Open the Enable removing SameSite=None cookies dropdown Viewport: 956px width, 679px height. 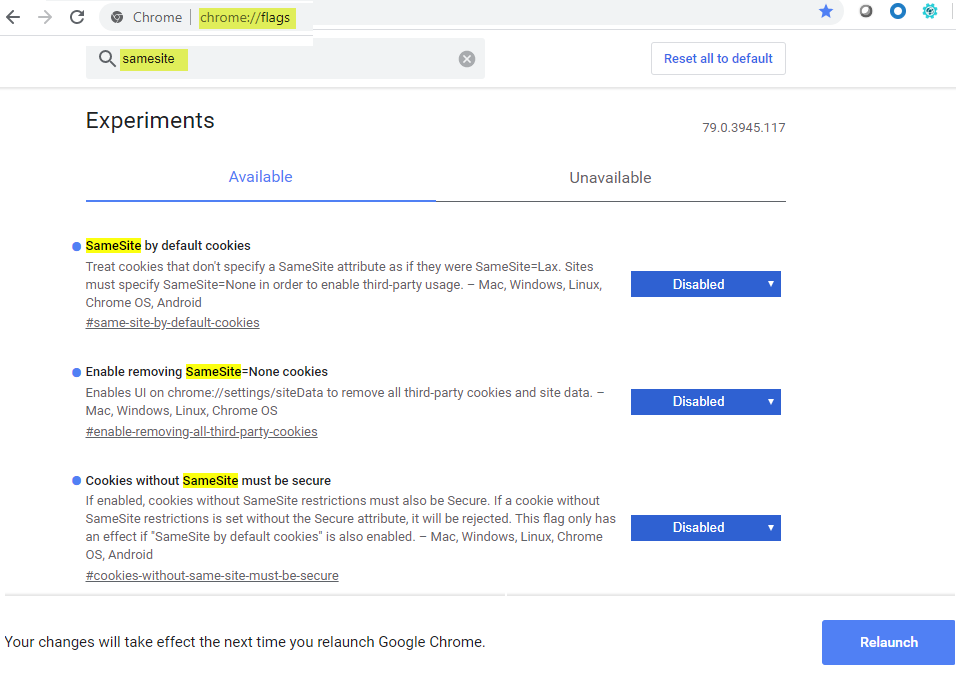pos(705,401)
